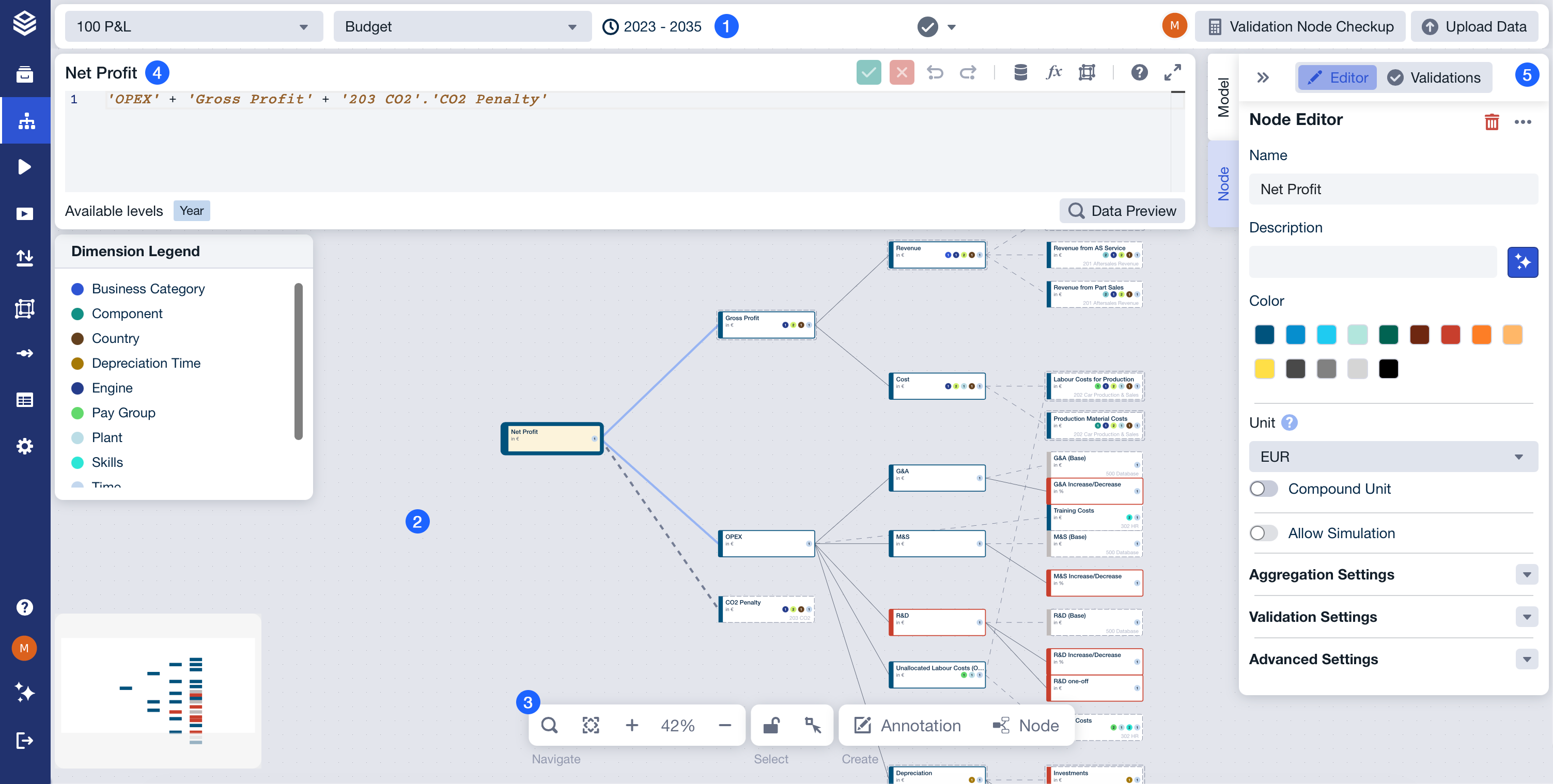Viewport: 1553px width, 784px height.
Task: Confirm the formula with the green checkmark
Action: pos(868,72)
